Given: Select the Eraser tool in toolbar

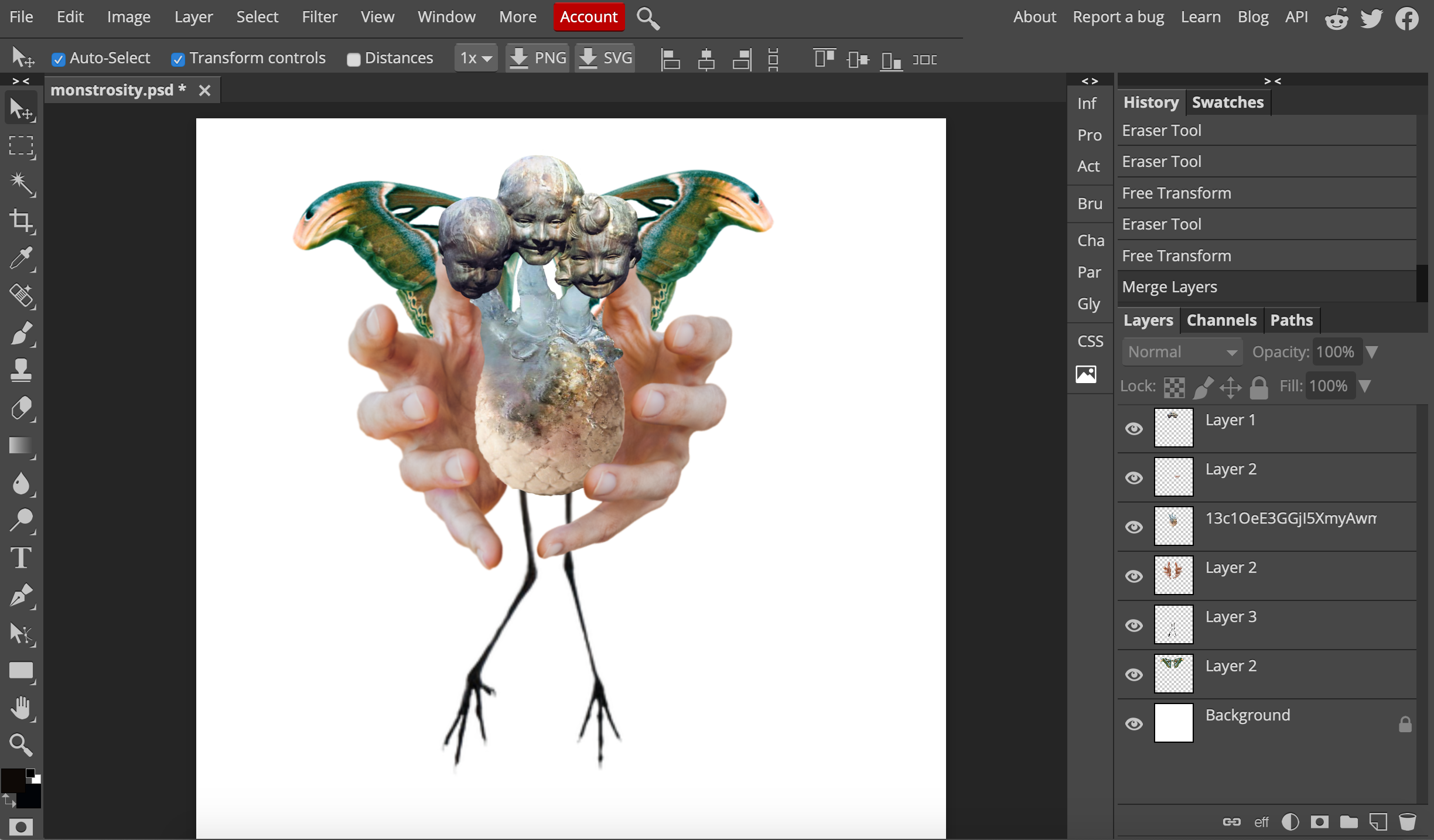Looking at the screenshot, I should 22,408.
